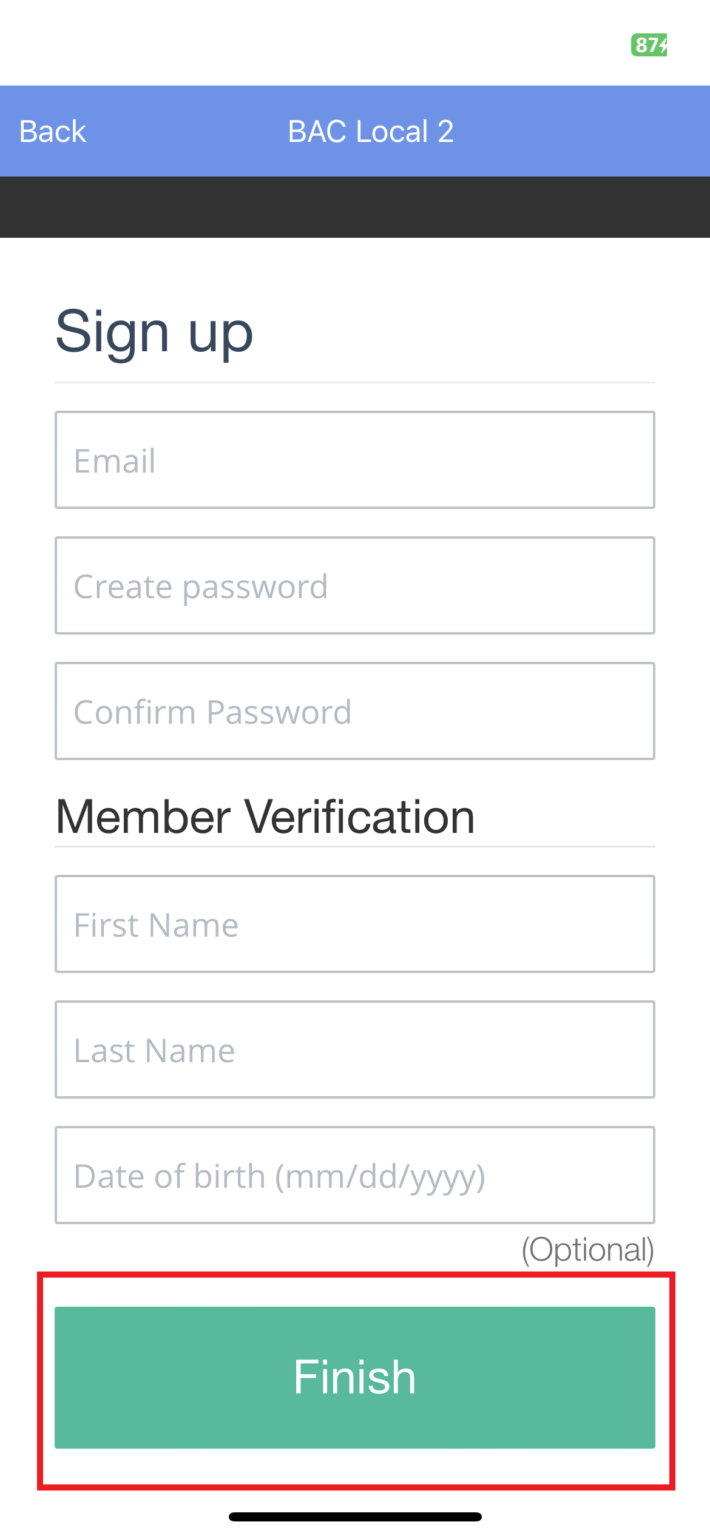Select the First Name field
The height and width of the screenshot is (1536, 710).
click(355, 924)
